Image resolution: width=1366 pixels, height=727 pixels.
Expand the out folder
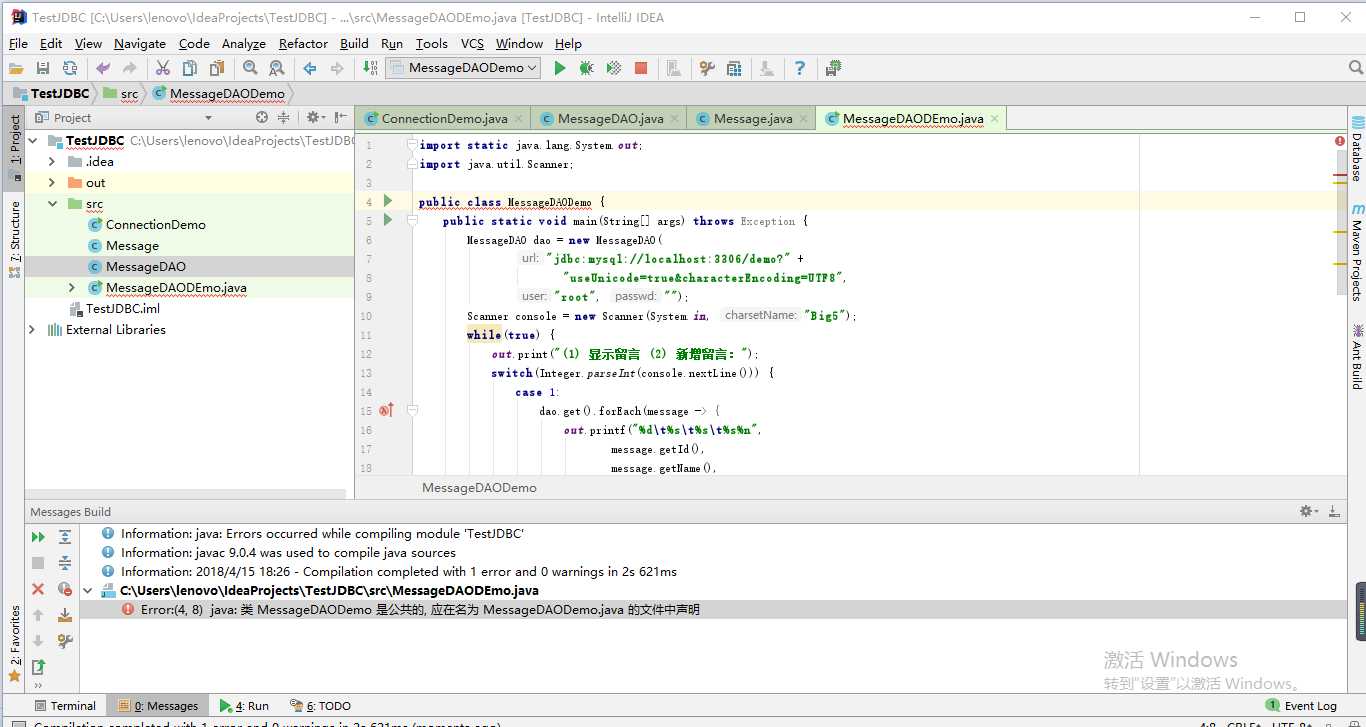click(x=52, y=182)
